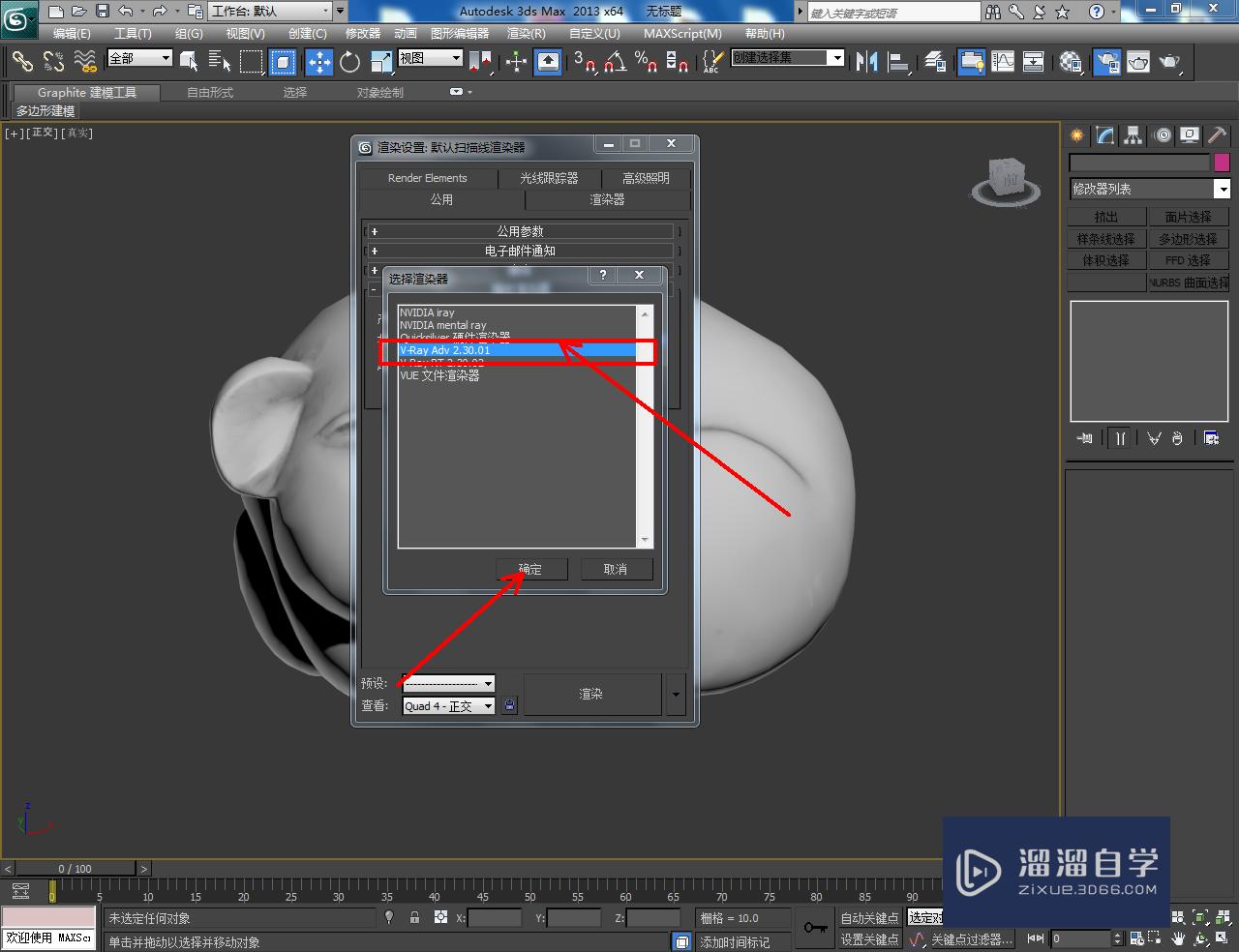
Task: Select the Link tool in main toolbar
Action: [22, 62]
